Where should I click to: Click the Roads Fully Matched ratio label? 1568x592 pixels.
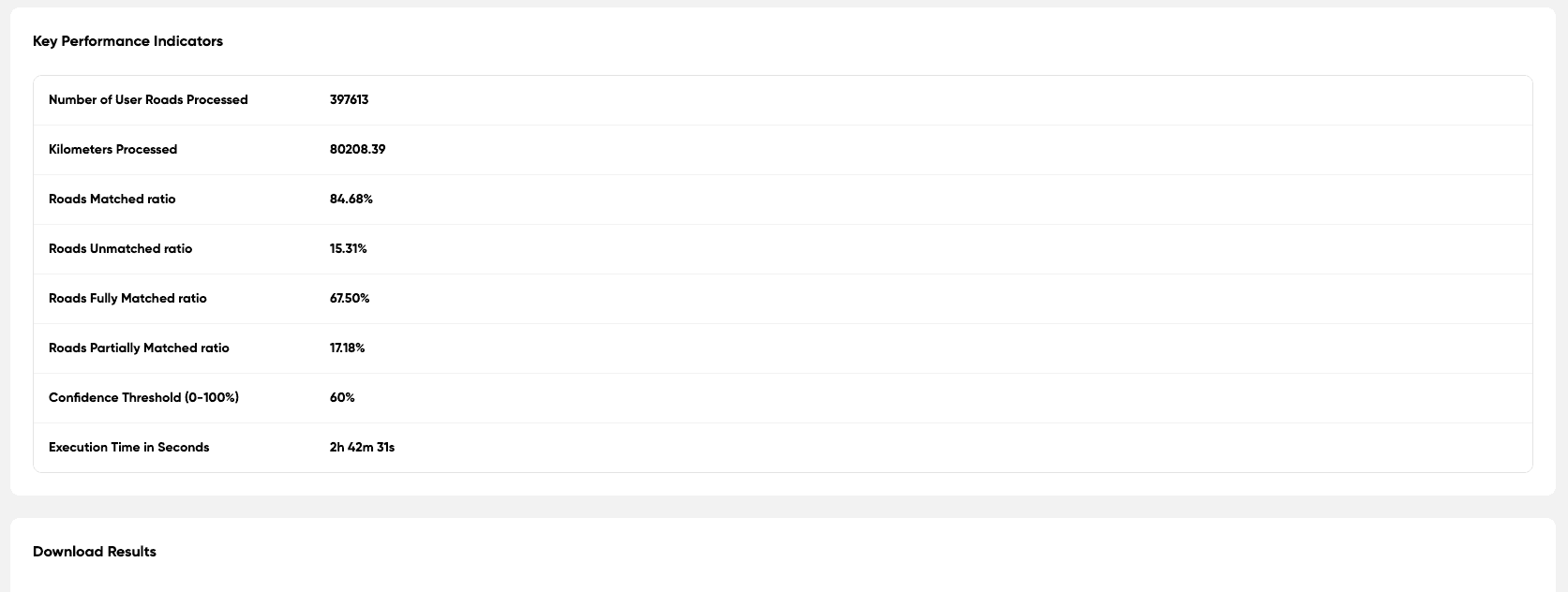coord(127,299)
